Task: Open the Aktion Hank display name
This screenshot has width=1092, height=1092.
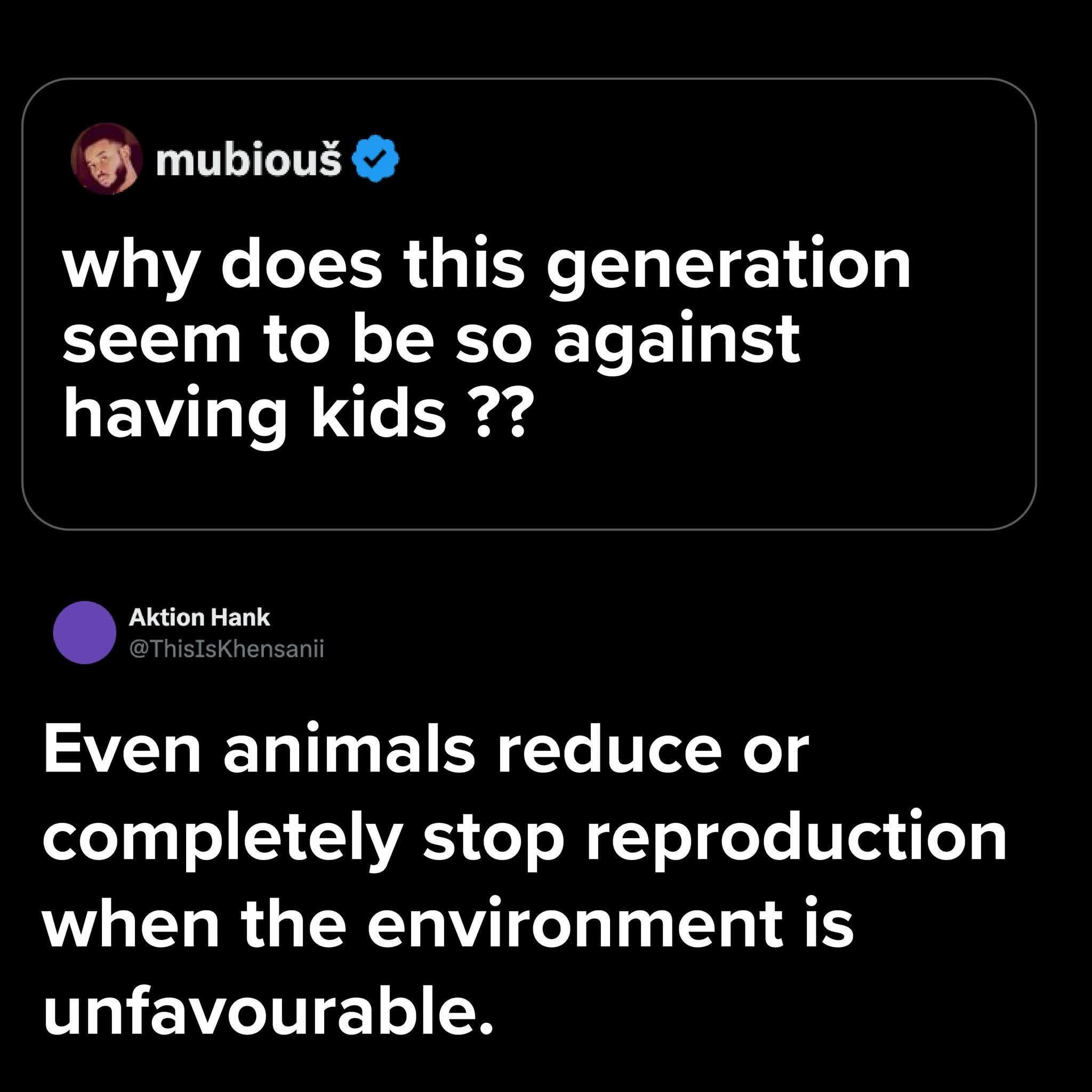Action: 199,617
